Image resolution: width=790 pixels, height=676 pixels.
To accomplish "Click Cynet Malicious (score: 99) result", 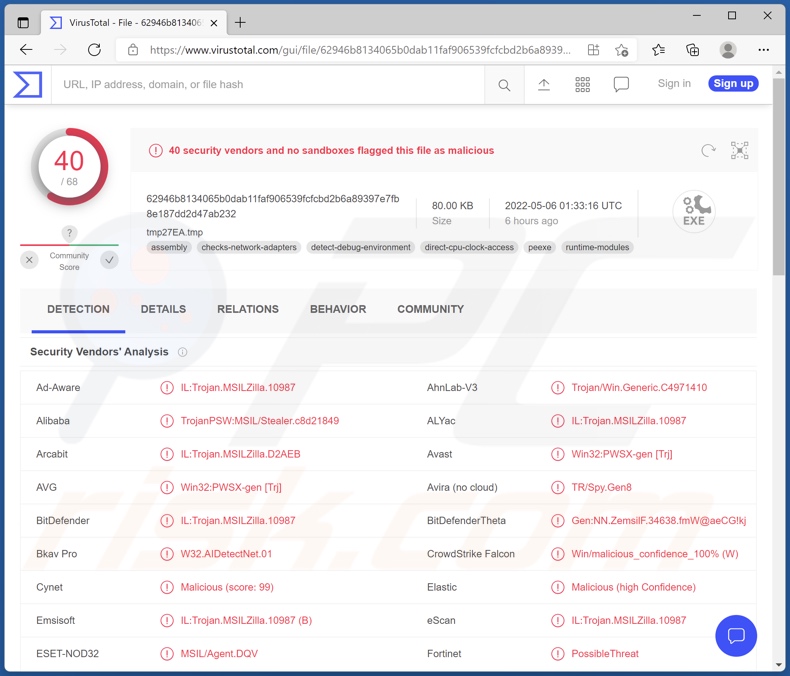I will pyautogui.click(x=227, y=587).
